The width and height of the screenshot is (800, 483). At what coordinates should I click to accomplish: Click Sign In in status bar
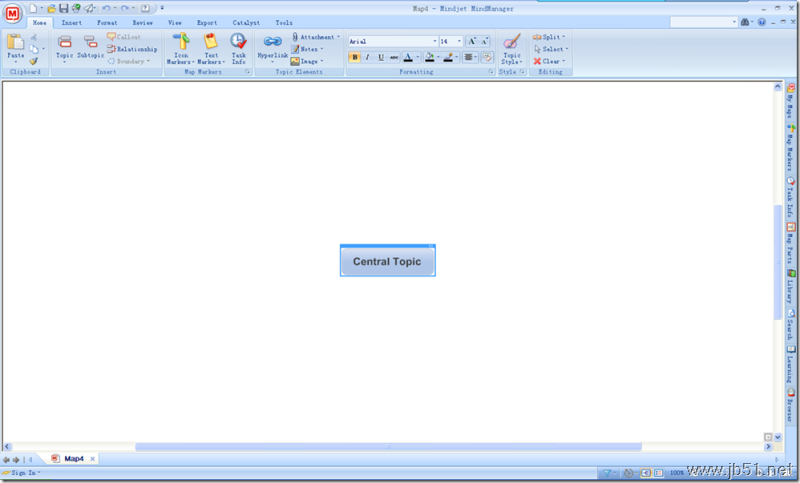21,473
